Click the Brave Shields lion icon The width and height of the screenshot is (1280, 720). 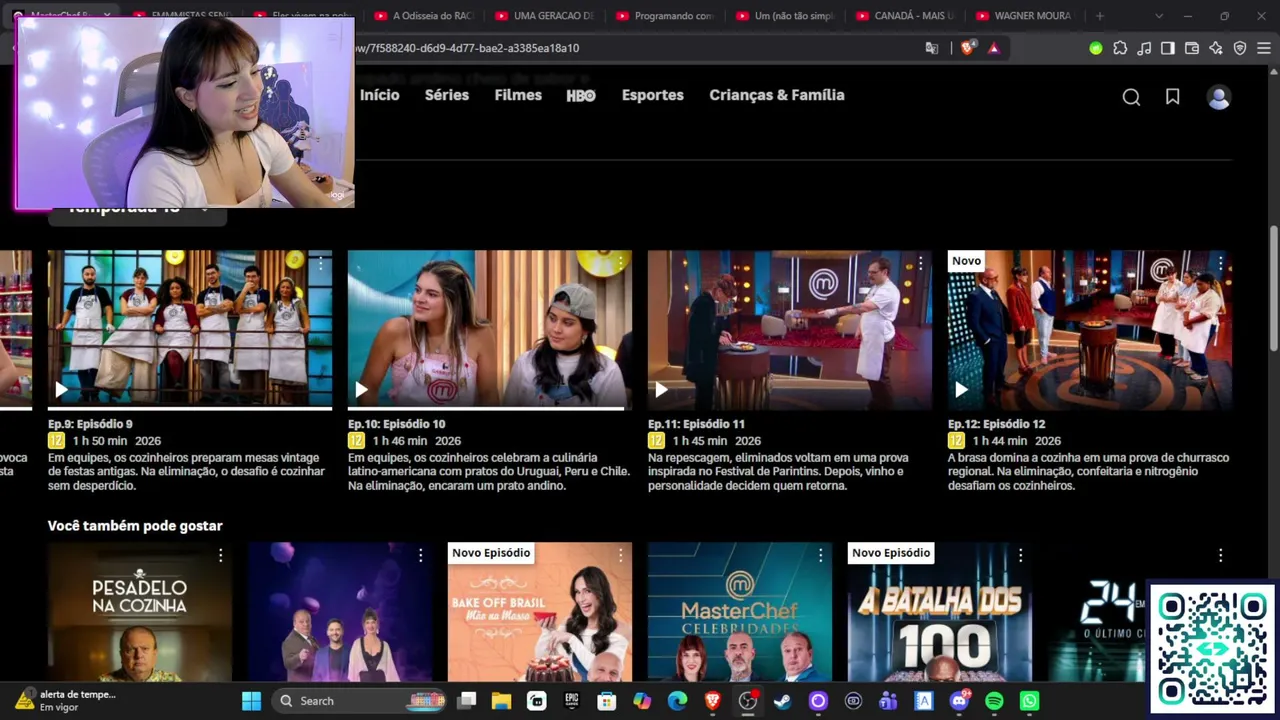click(967, 48)
